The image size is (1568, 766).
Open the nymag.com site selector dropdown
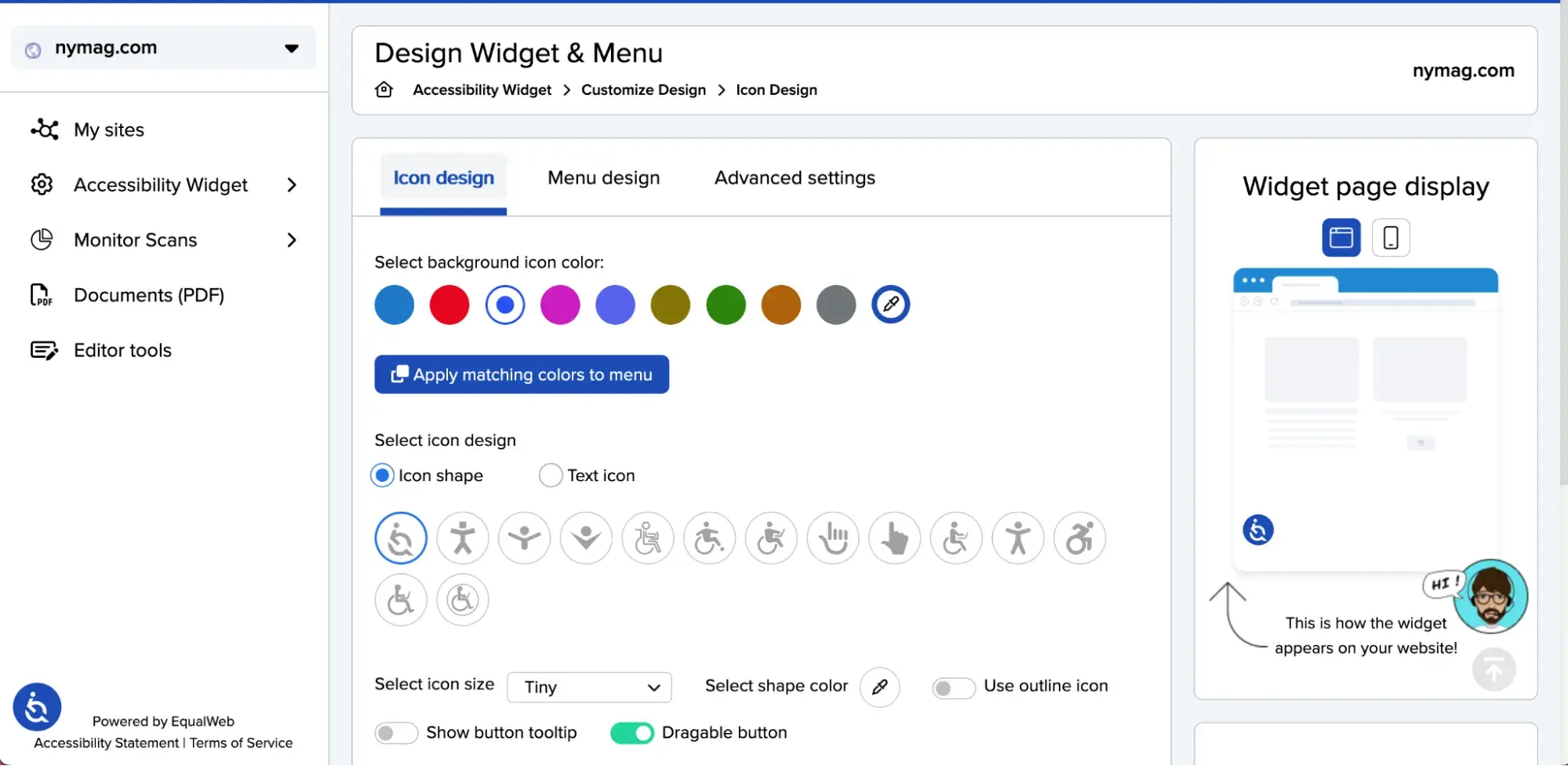[164, 48]
